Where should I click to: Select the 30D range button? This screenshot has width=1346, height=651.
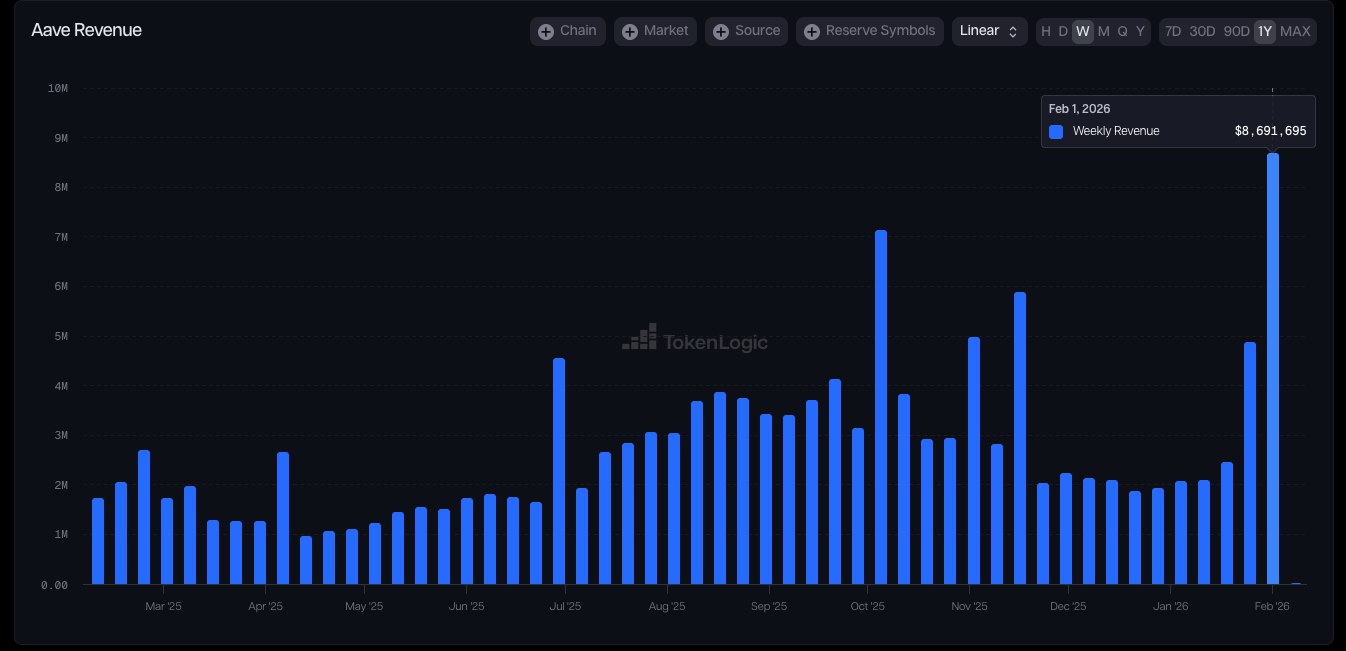click(x=1202, y=31)
